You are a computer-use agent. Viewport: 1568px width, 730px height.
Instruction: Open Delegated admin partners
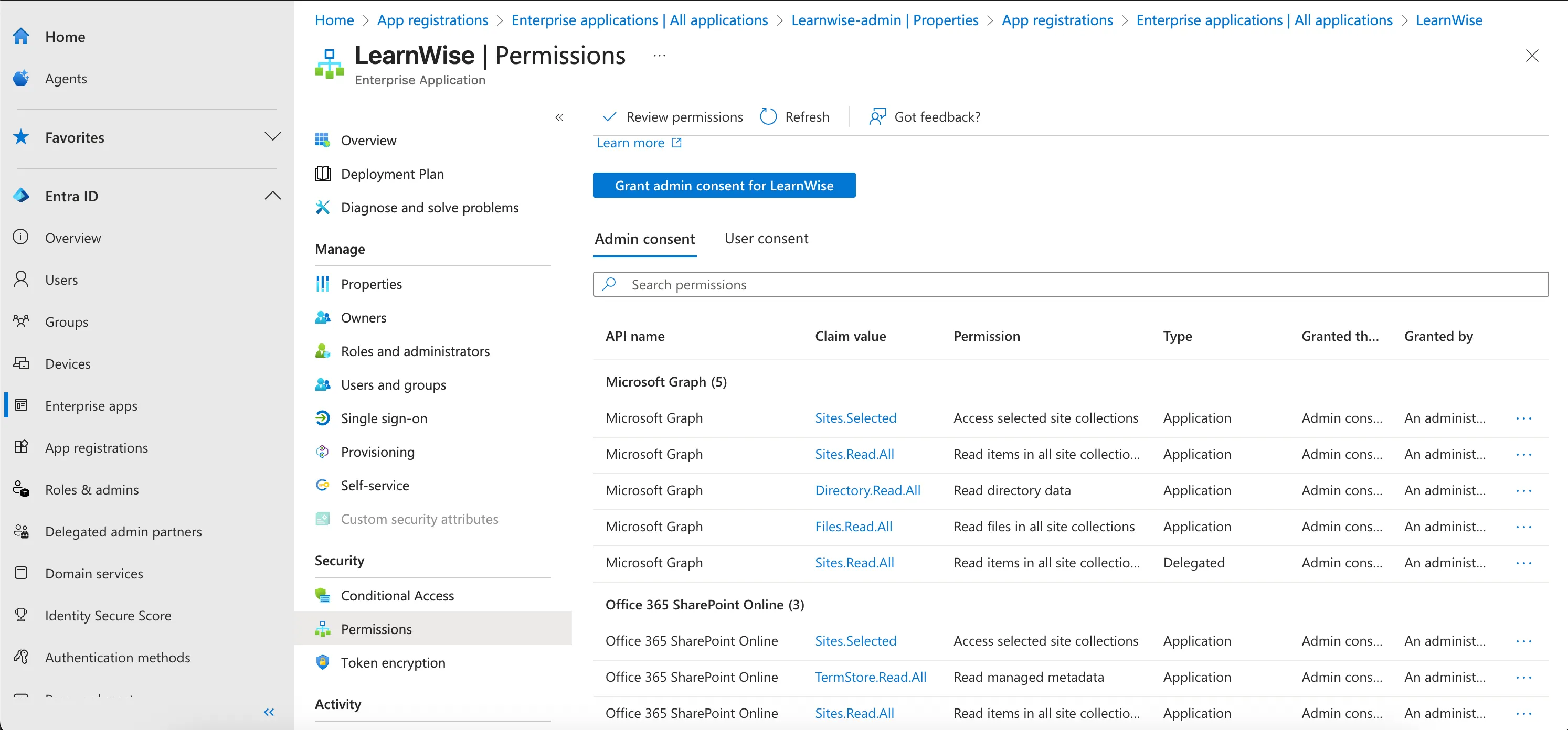(x=123, y=532)
